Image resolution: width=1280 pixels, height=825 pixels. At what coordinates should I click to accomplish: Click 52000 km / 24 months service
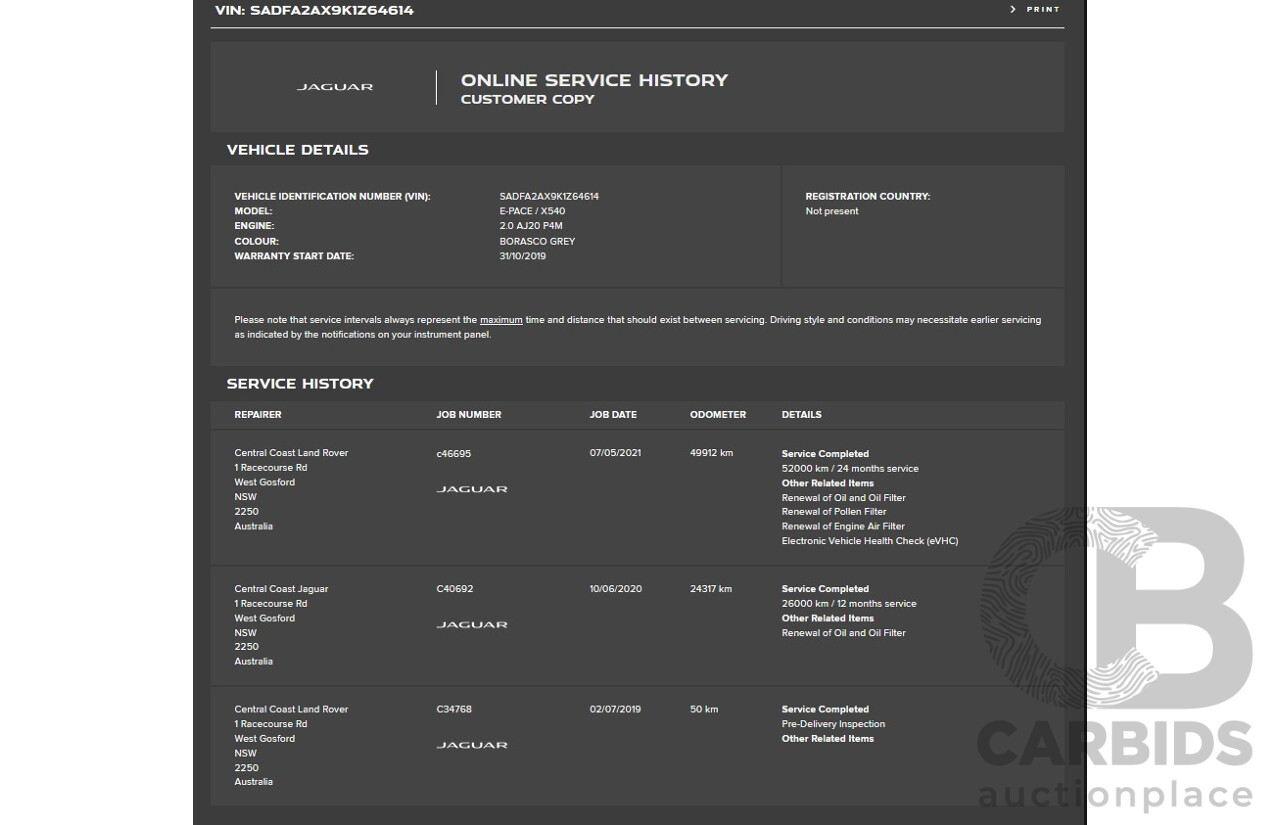[850, 469]
